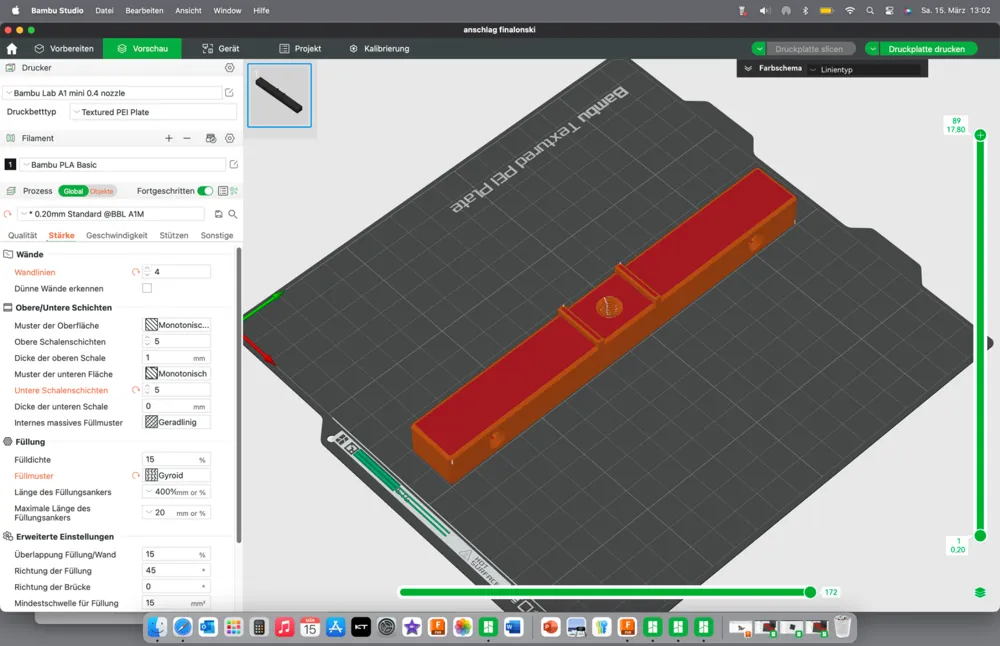Open Safari from the dock

pos(182,628)
